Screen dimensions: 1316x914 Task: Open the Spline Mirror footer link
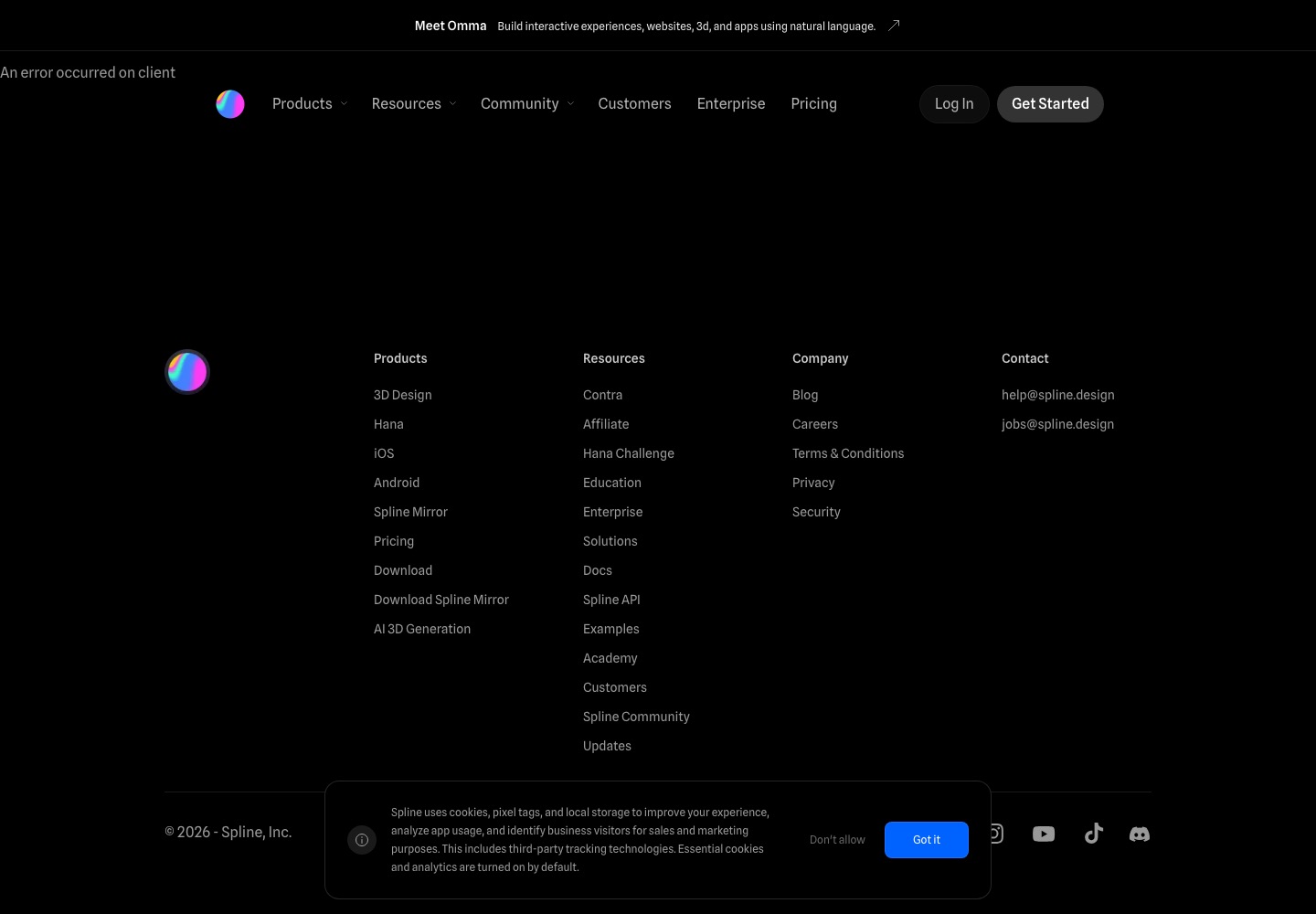(411, 512)
